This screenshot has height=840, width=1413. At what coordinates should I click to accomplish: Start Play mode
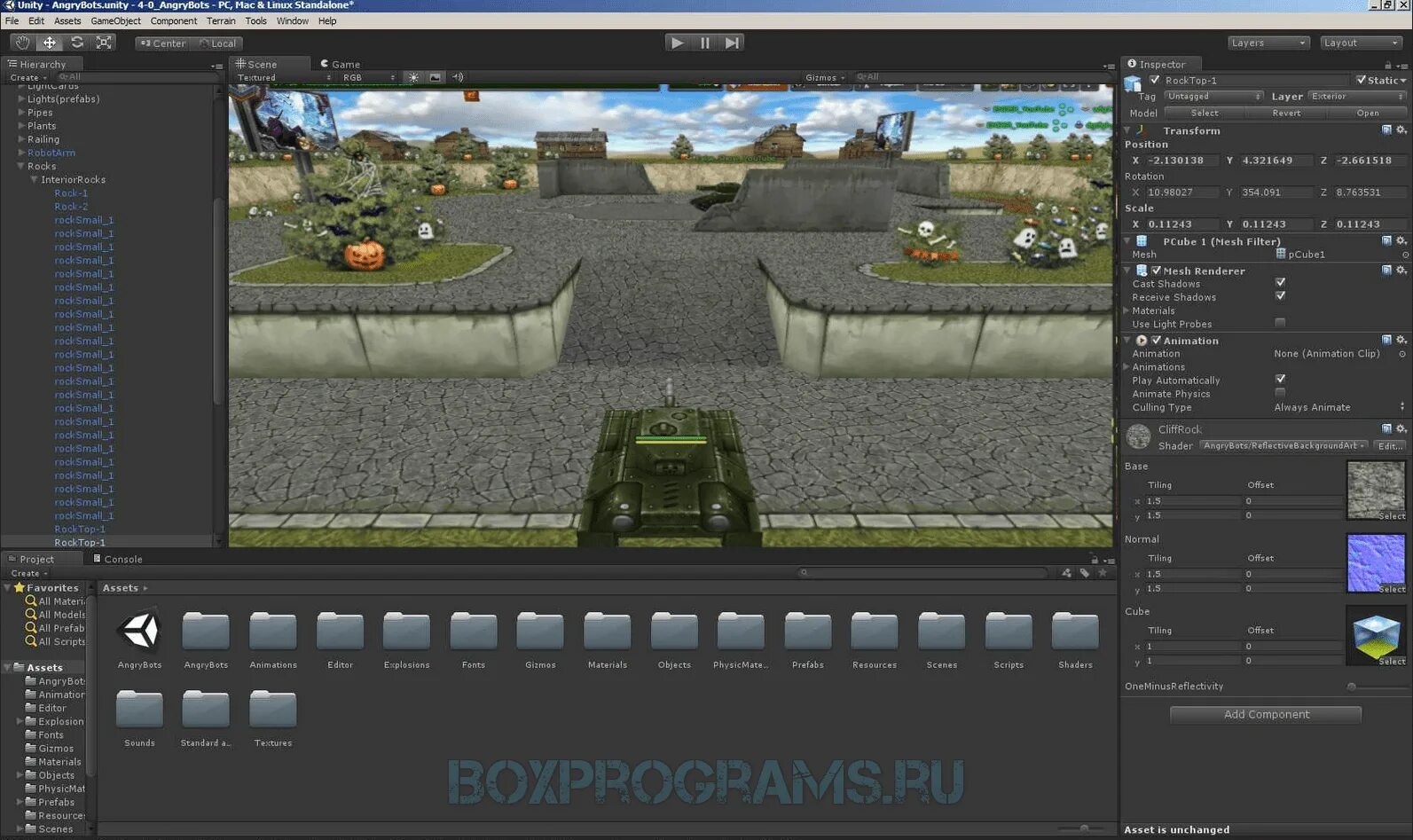point(677,43)
